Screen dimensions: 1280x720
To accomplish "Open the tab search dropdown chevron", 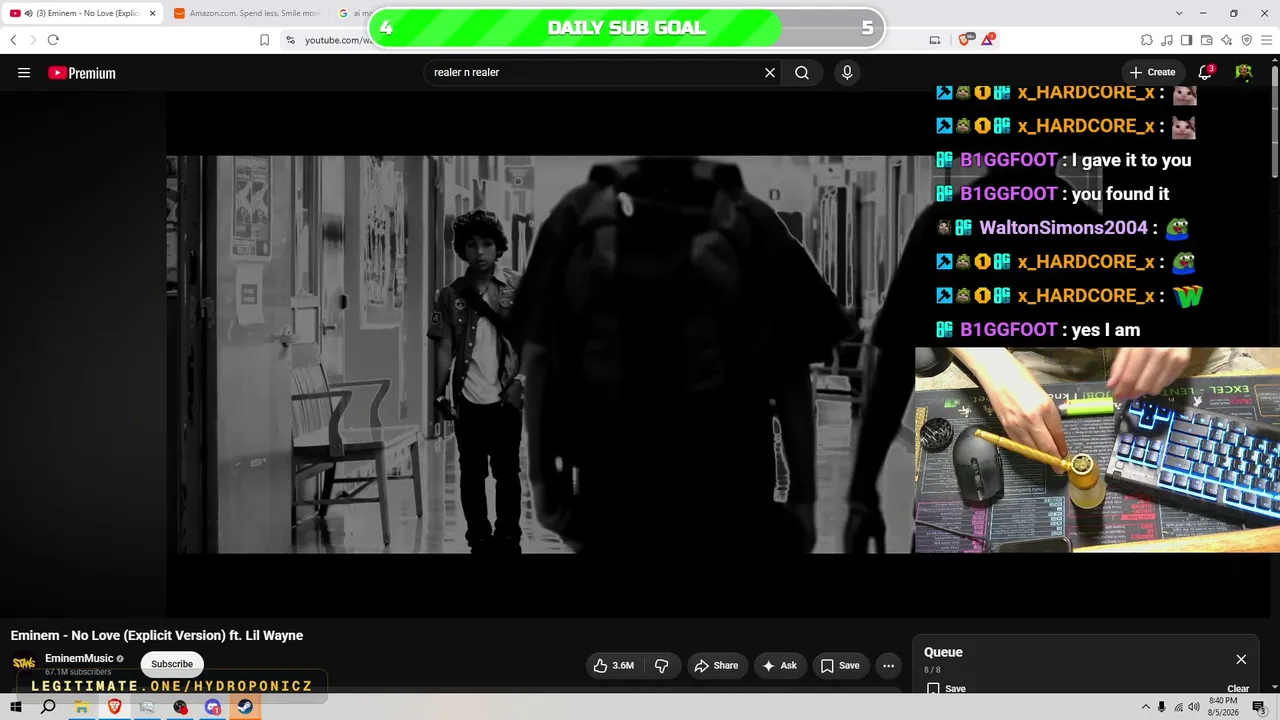I will pos(1179,13).
